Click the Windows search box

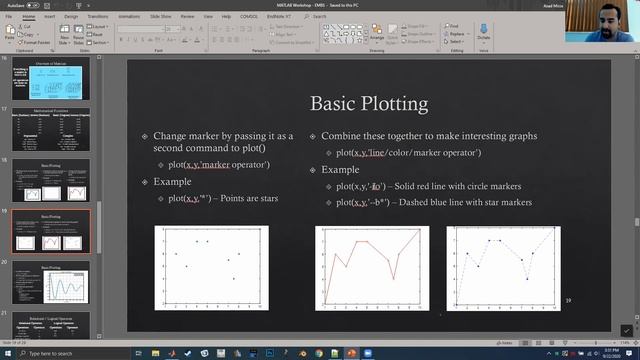pos(73,353)
